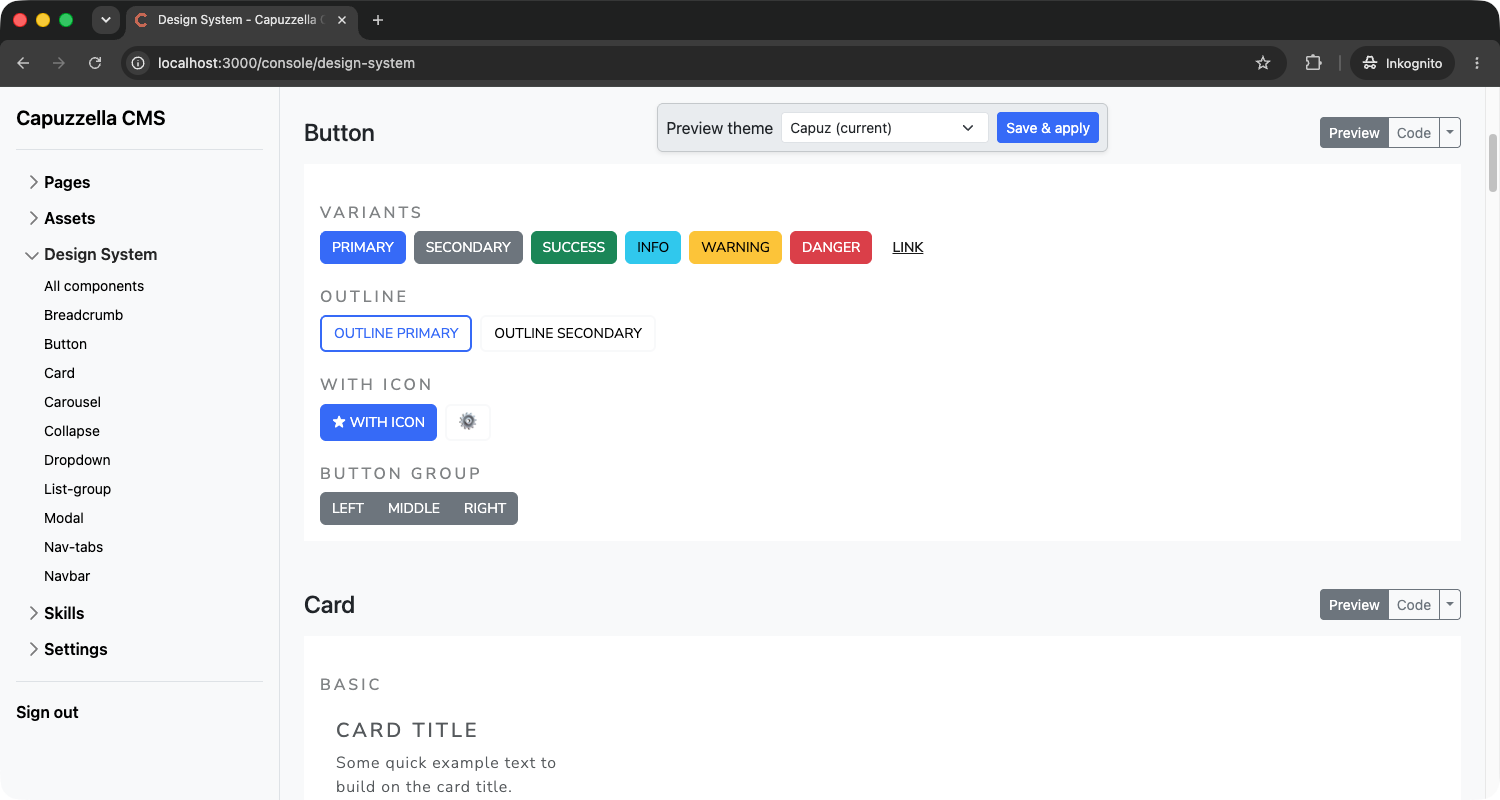Sign out of the CMS
This screenshot has height=800, width=1500.
point(47,712)
